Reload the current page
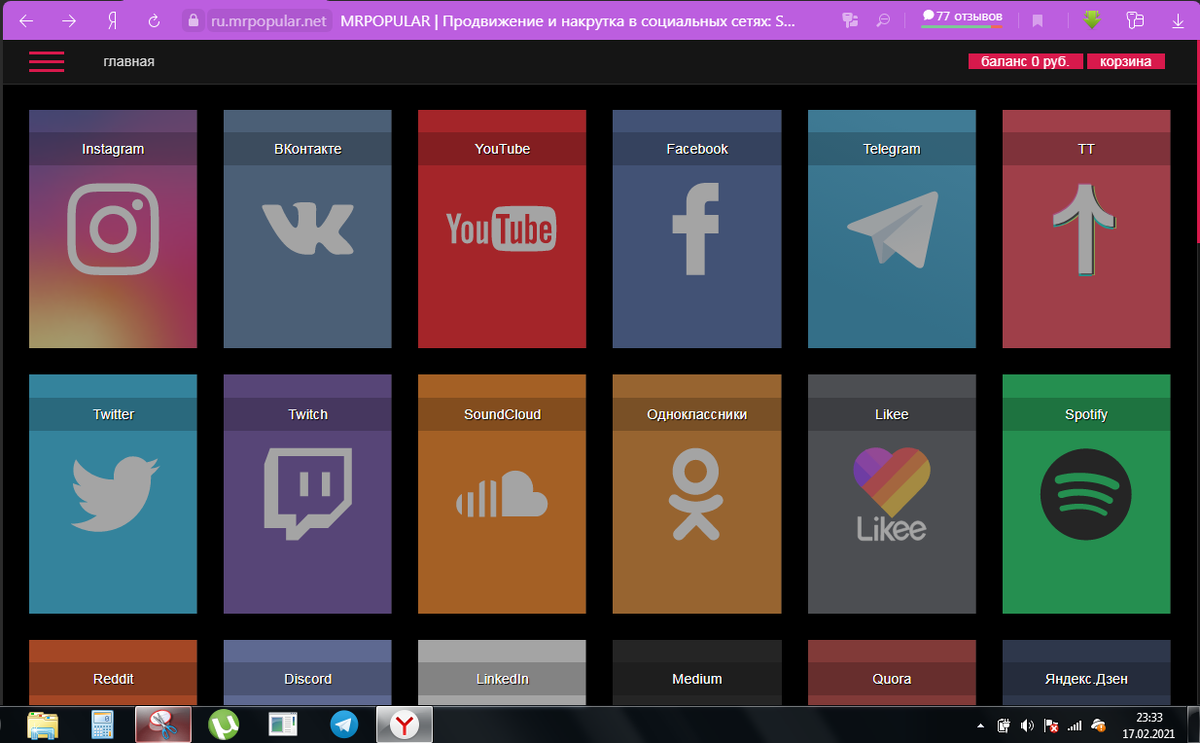The width and height of the screenshot is (1200, 743). click(x=154, y=20)
